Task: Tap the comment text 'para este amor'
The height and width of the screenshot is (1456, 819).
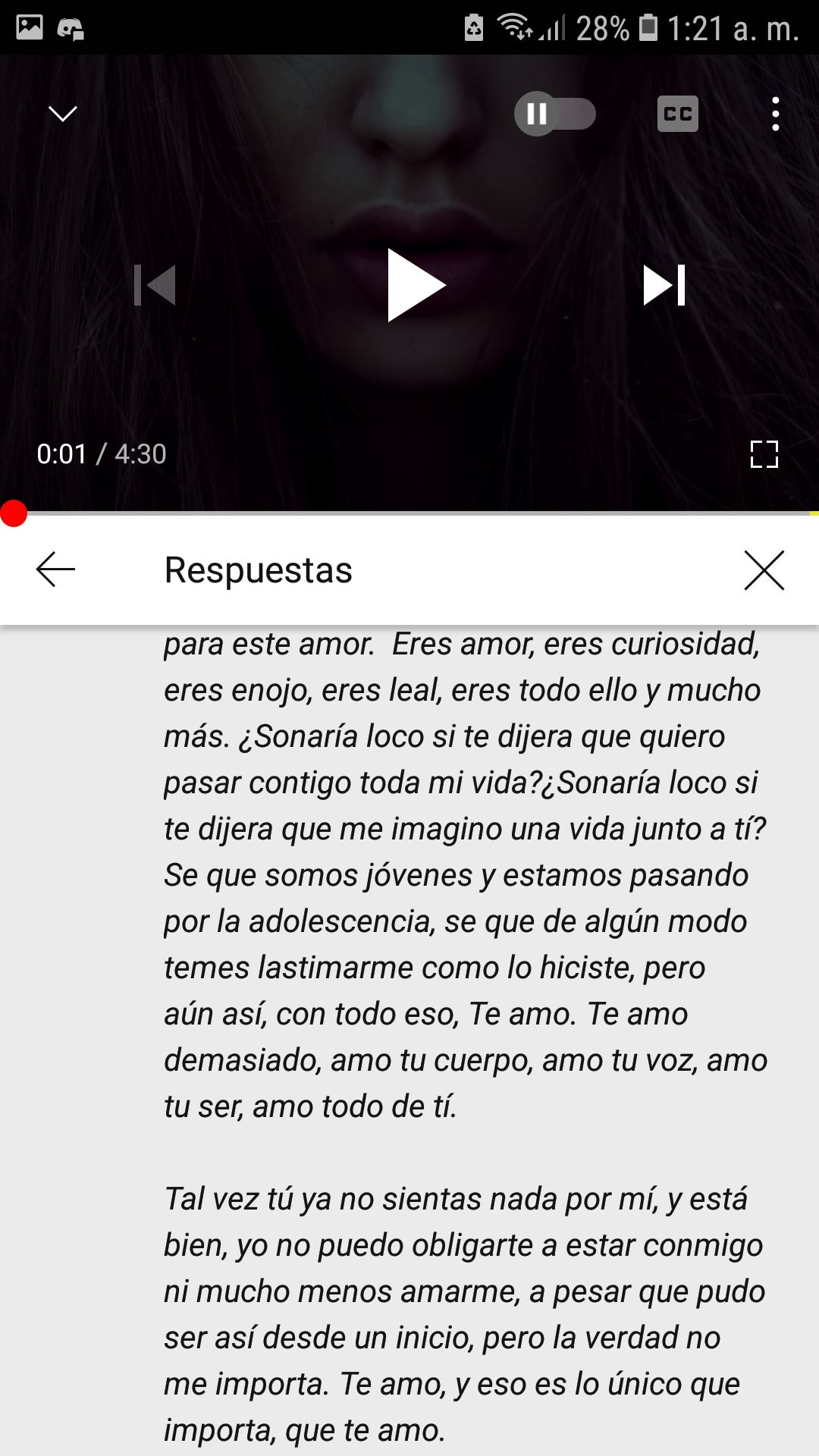Action: pyautogui.click(x=269, y=645)
